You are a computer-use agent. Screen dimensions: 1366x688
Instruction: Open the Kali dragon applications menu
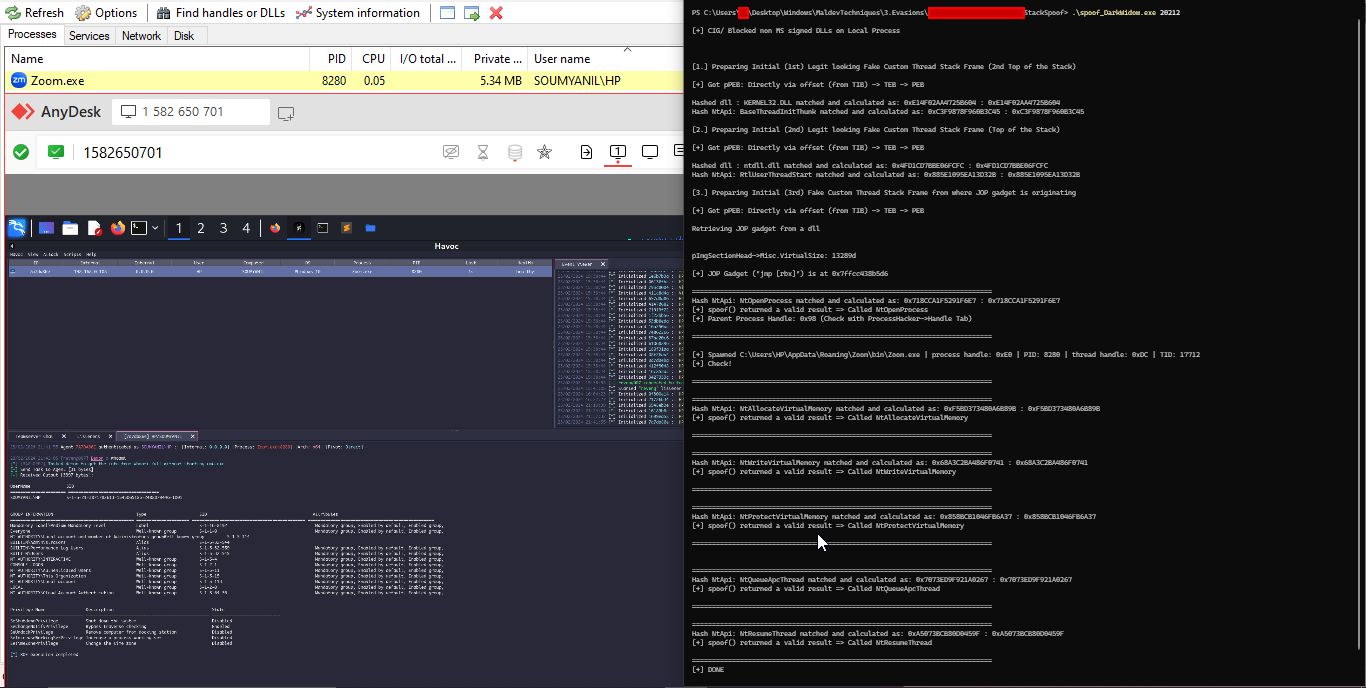point(16,228)
